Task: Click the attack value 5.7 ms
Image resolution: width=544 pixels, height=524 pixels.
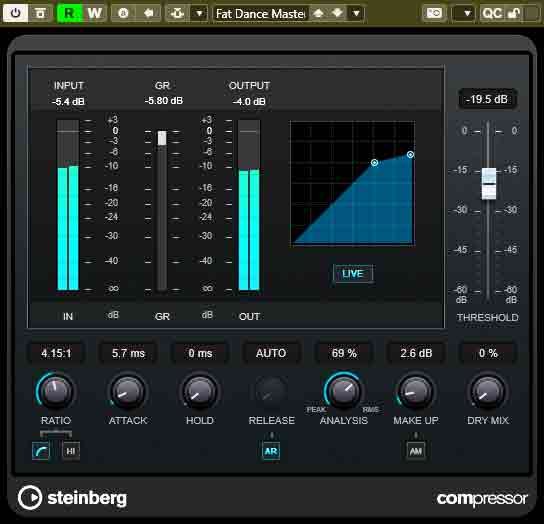Action: click(128, 353)
